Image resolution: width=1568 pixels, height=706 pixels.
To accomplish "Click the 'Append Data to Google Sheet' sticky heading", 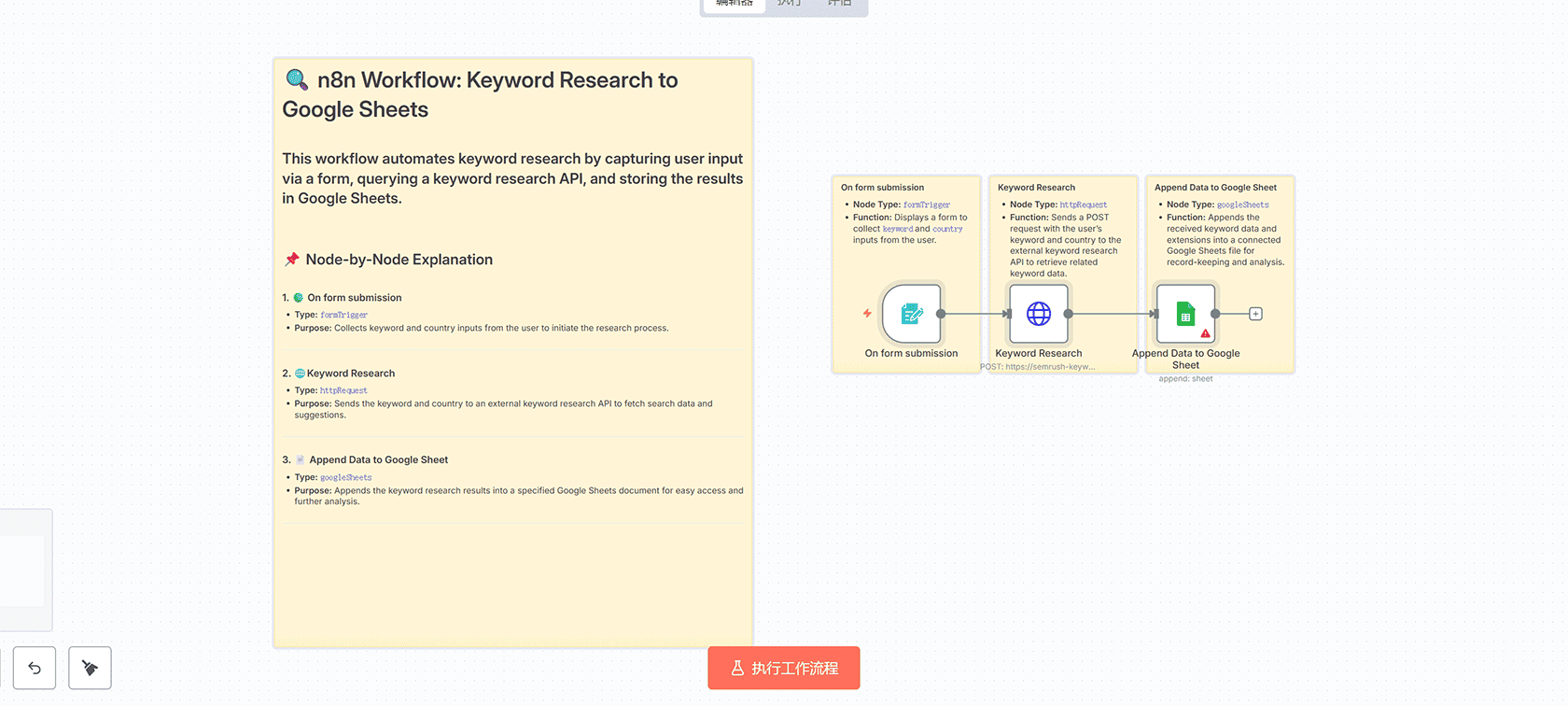I will 1215,188.
